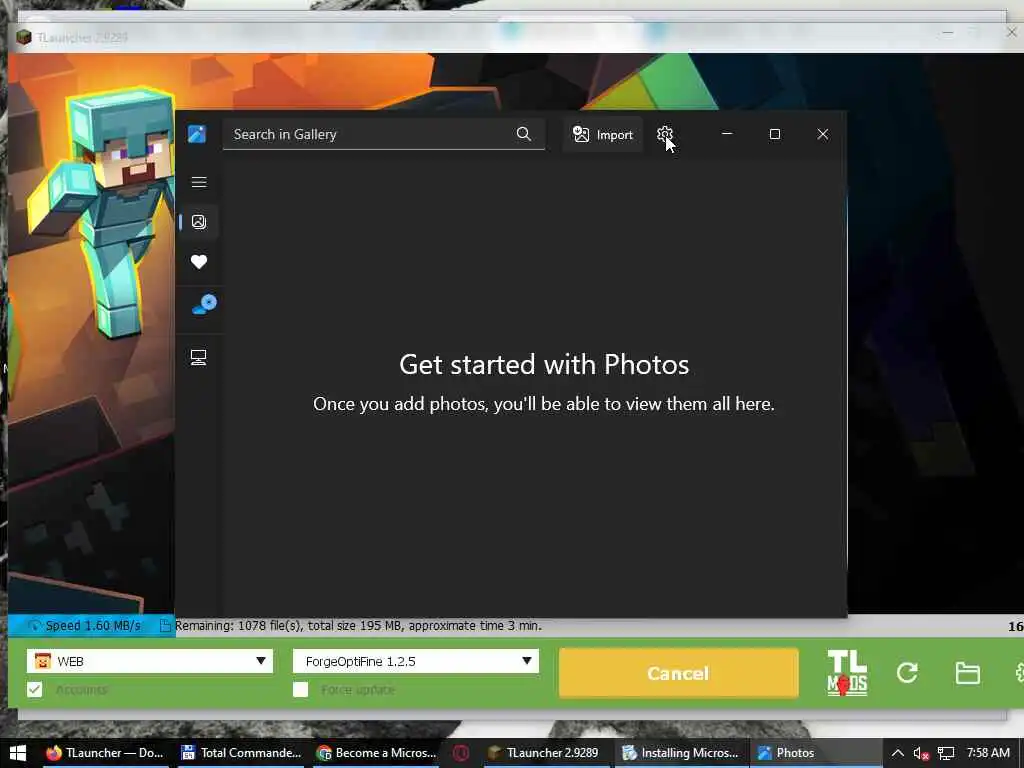
Task: Open ForgeOptiFine 1.2.5 version dropdown
Action: click(416, 661)
